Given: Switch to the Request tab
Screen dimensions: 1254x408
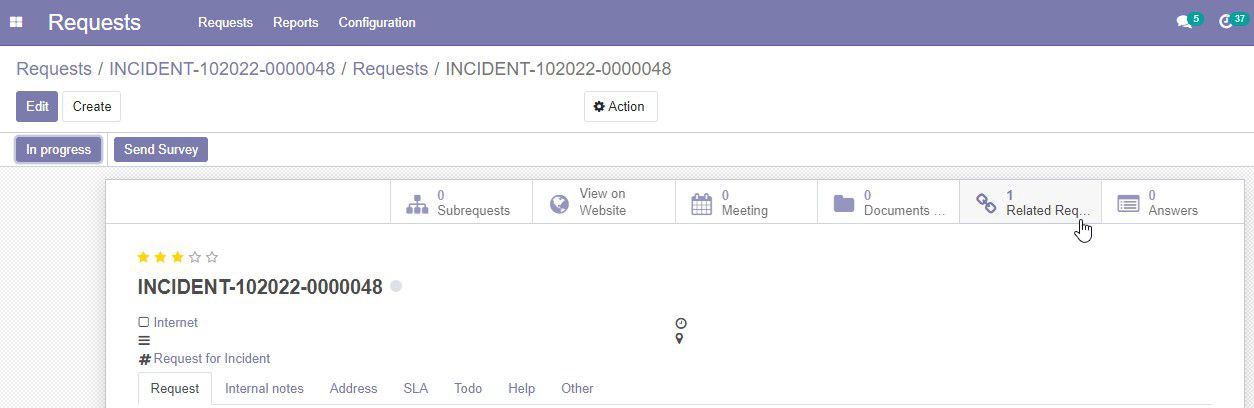Looking at the screenshot, I should (x=175, y=388).
